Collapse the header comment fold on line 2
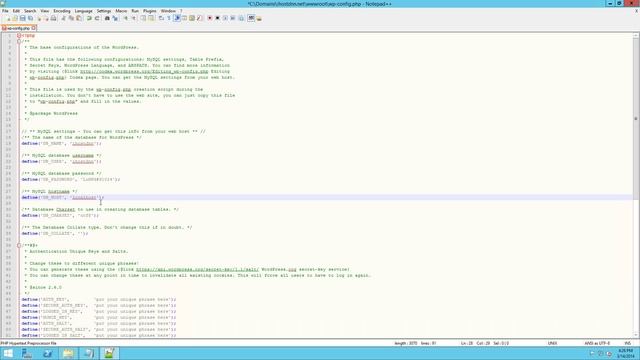Screen dimensions: 640x360 [19, 41]
